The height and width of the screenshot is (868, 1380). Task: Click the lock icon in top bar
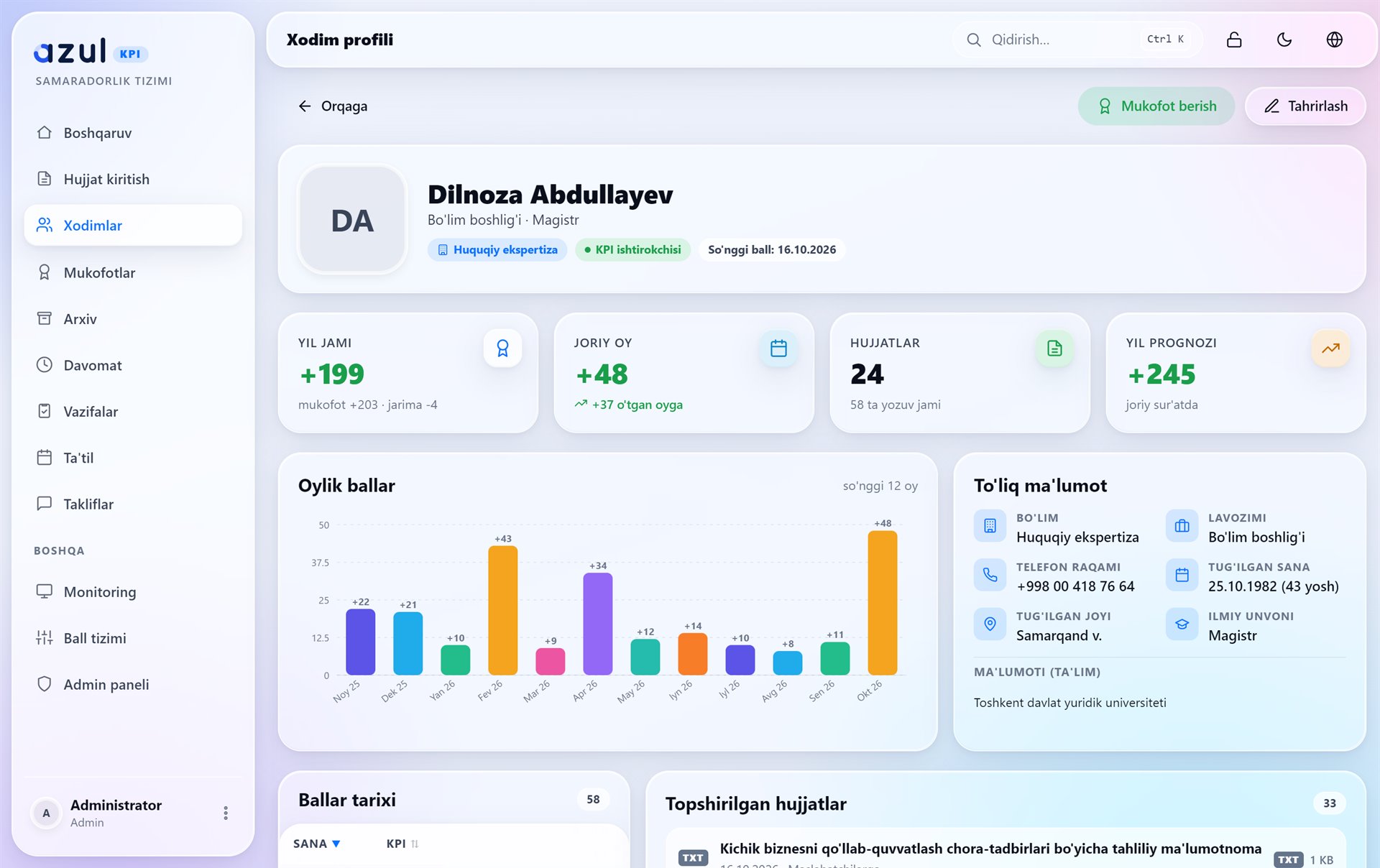click(1233, 40)
